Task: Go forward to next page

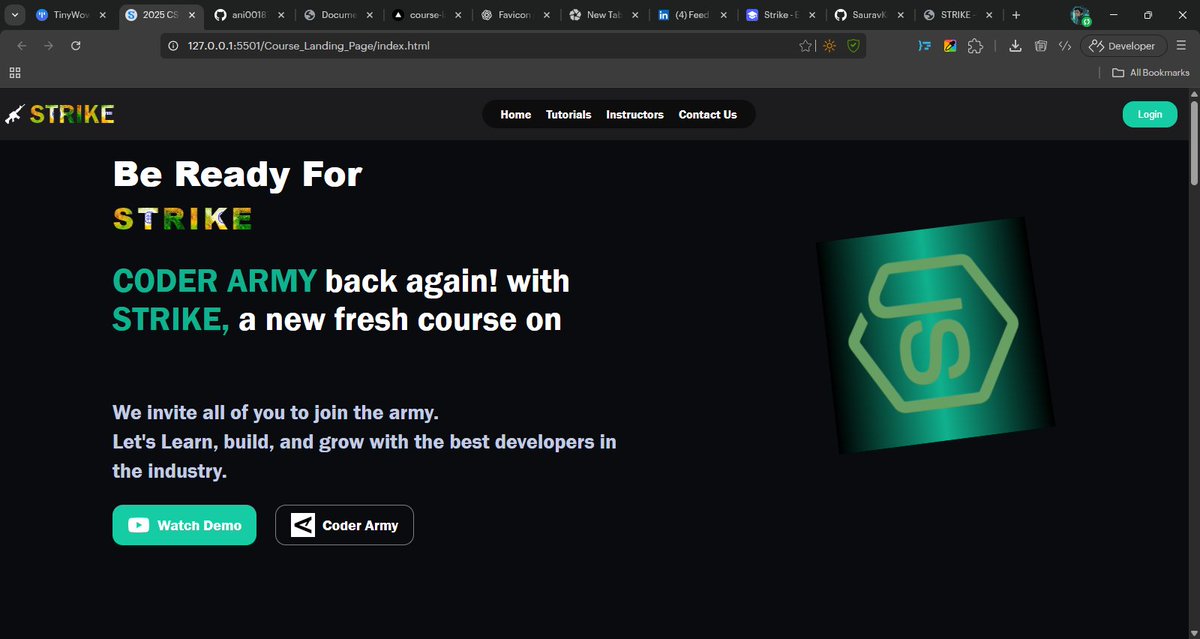Action: [x=49, y=46]
